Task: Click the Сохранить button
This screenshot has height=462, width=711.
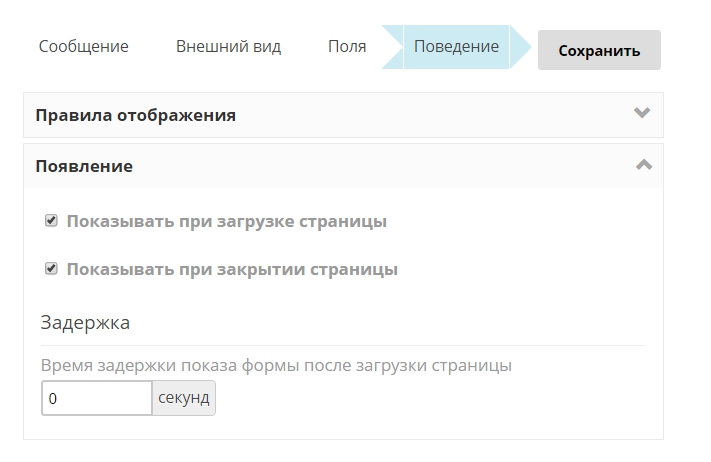Action: tap(598, 50)
